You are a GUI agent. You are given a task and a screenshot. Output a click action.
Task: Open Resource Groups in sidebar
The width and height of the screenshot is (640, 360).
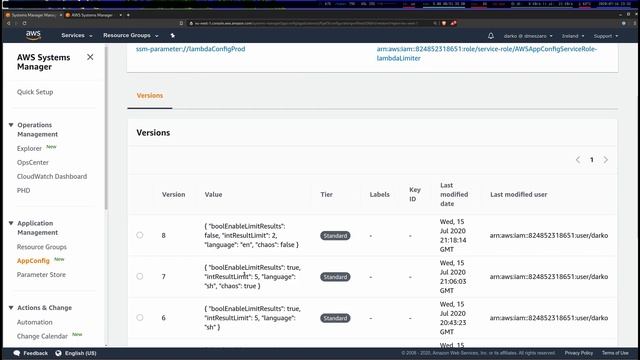click(x=42, y=247)
